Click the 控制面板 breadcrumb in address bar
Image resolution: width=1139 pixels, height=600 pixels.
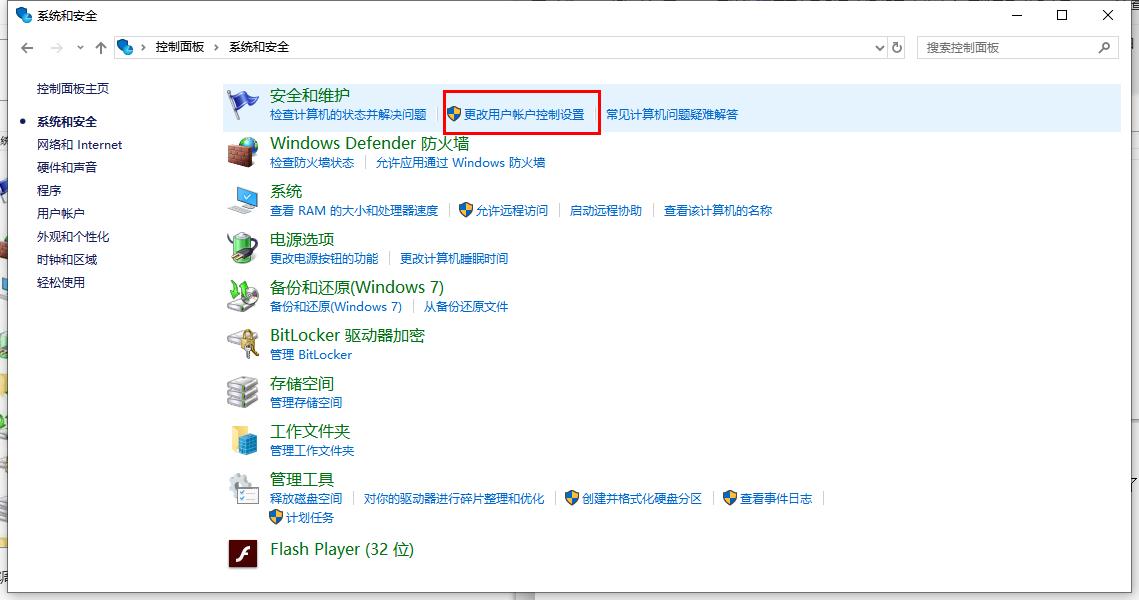pos(179,47)
